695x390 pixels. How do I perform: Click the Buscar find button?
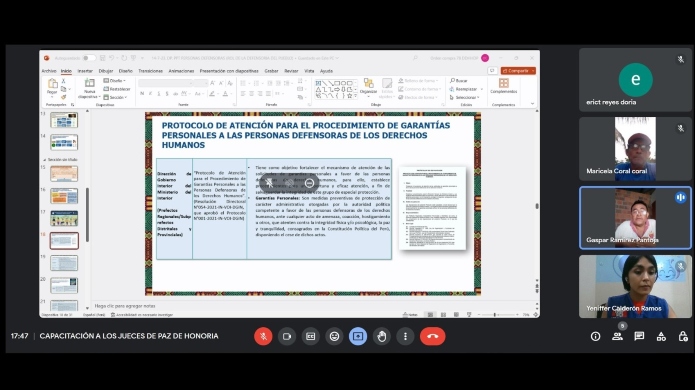tap(459, 81)
